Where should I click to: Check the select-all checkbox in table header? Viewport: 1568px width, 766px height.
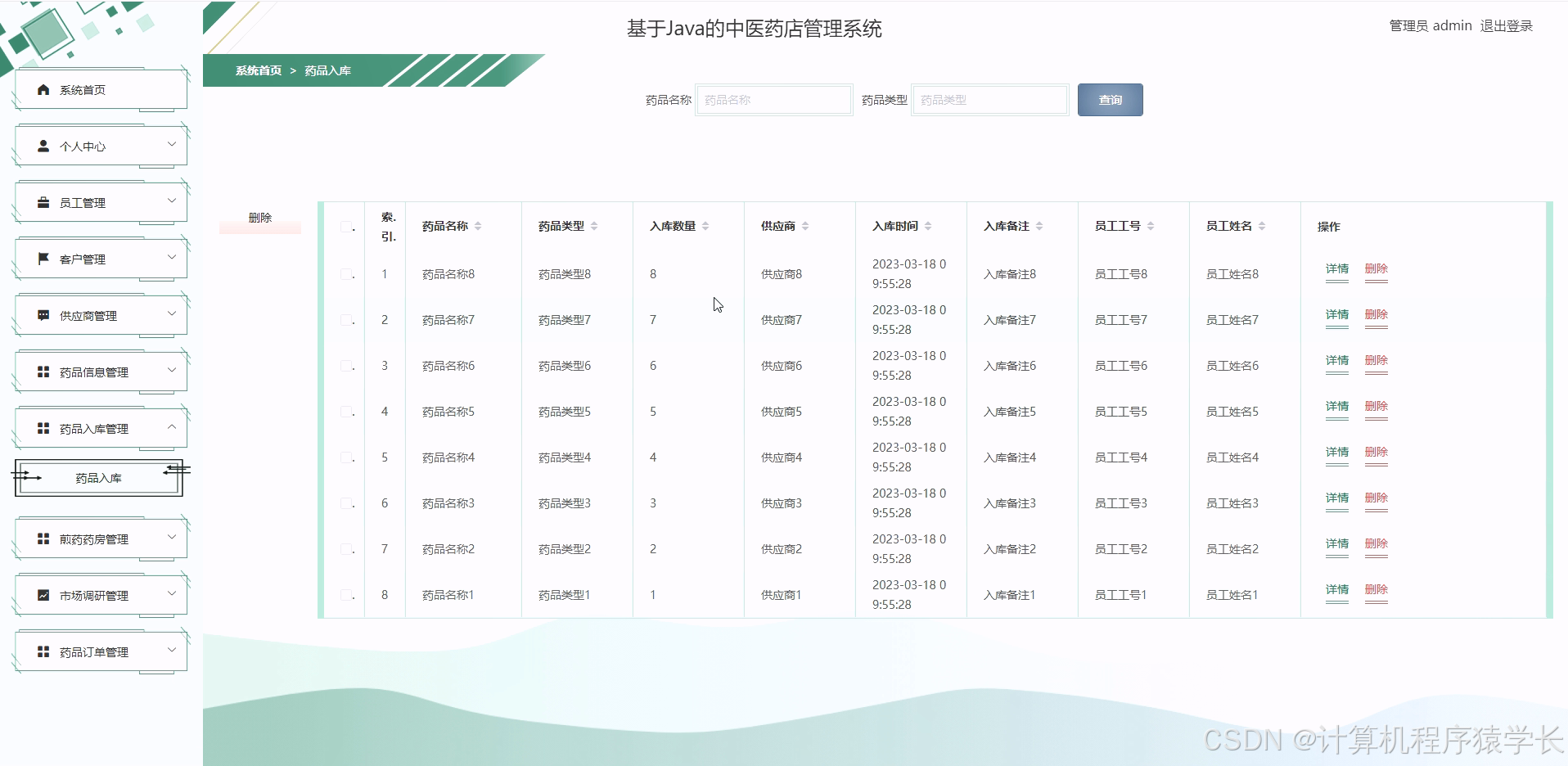coord(347,228)
